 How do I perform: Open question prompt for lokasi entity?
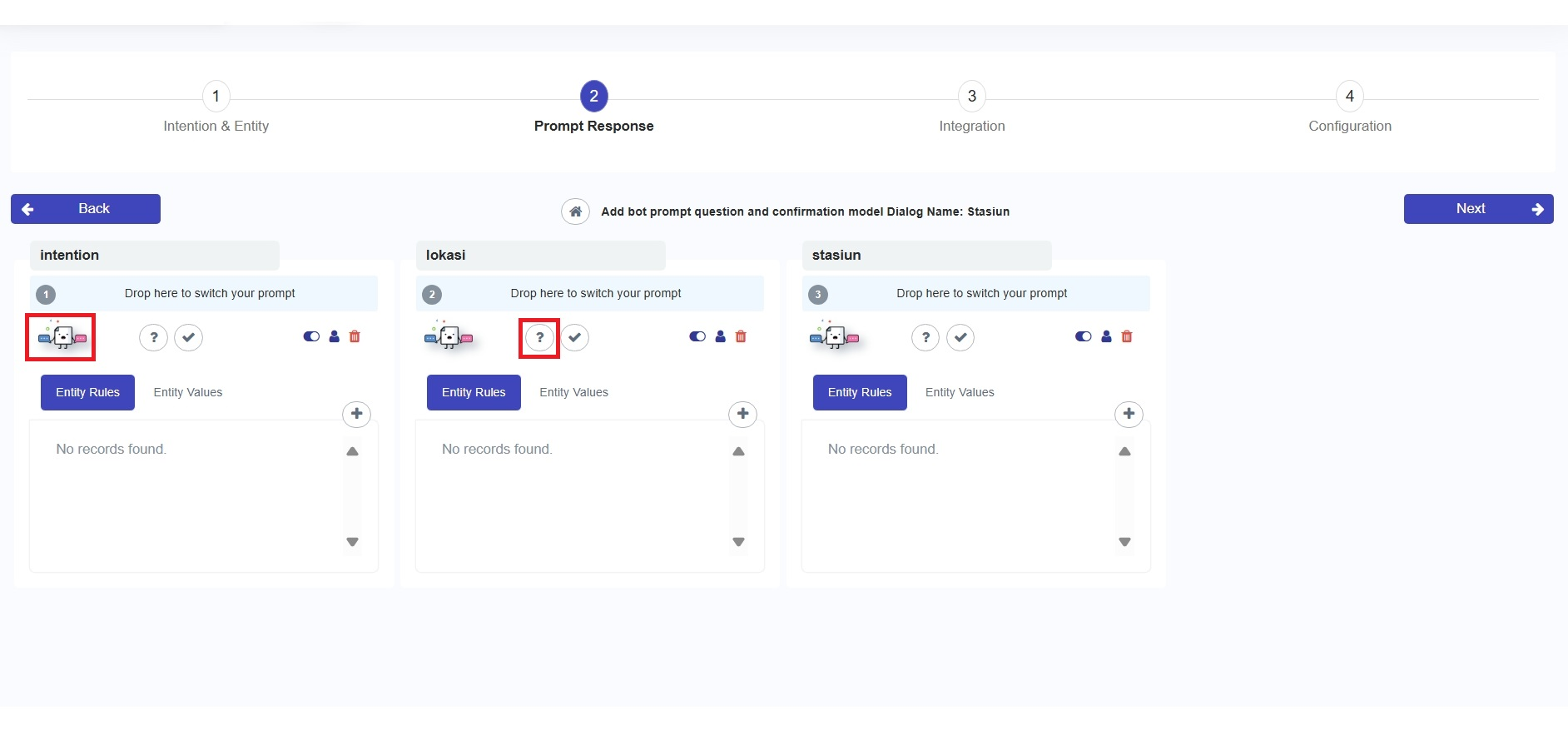(x=539, y=337)
